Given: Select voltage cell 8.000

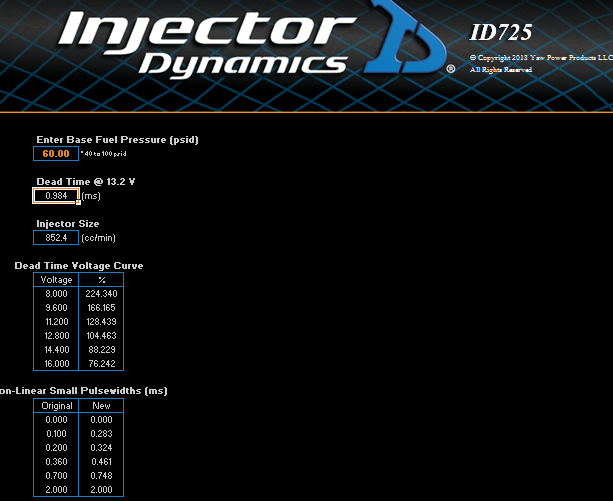Looking at the screenshot, I should click(56, 294).
